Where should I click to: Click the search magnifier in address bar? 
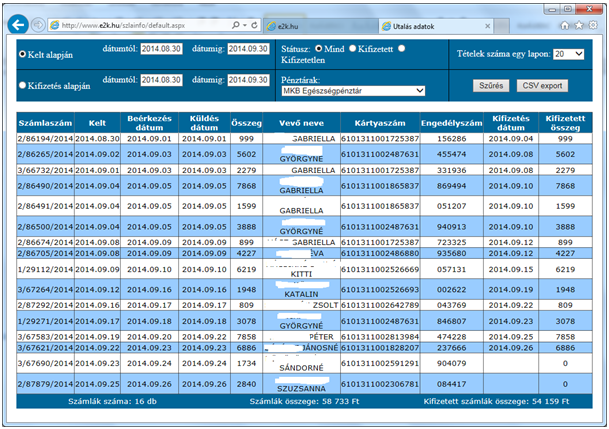pyautogui.click(x=235, y=25)
